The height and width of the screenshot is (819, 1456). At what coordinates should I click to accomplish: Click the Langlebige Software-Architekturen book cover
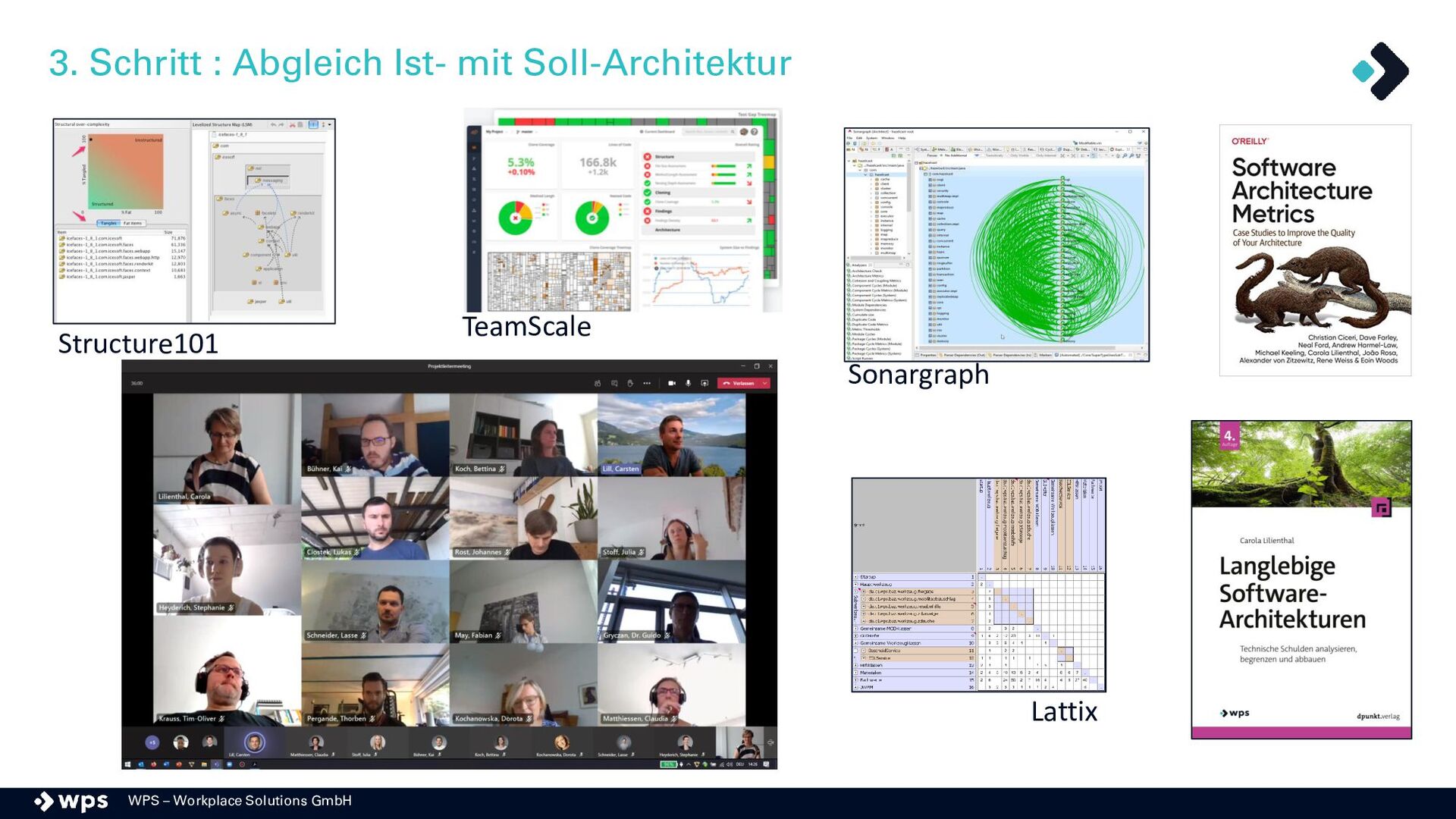[1301, 579]
